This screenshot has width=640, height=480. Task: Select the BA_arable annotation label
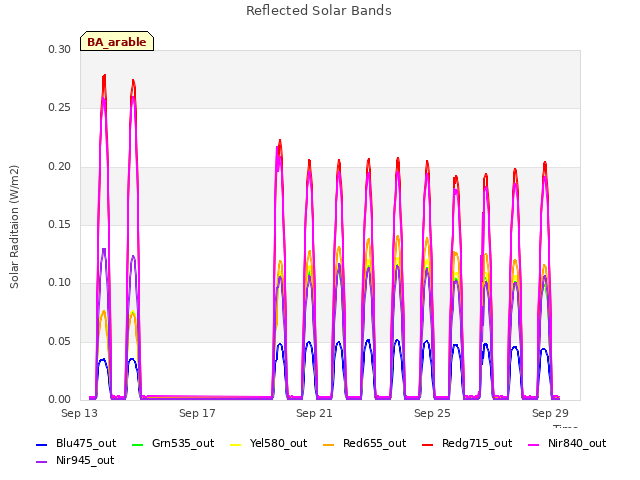117,42
